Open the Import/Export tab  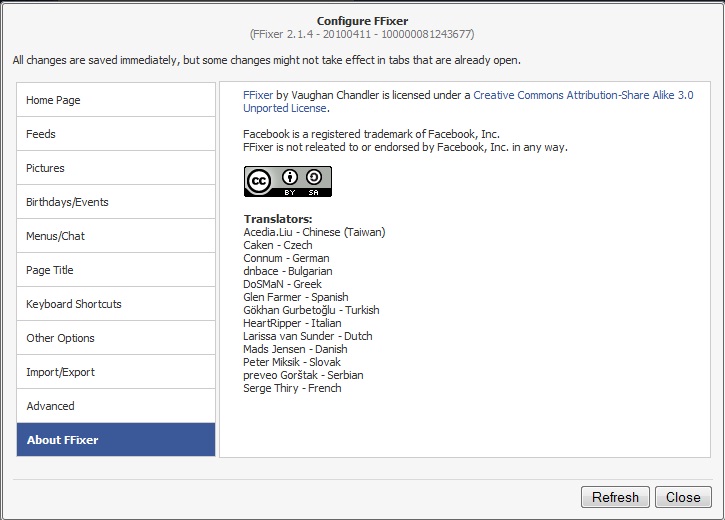[x=116, y=372]
